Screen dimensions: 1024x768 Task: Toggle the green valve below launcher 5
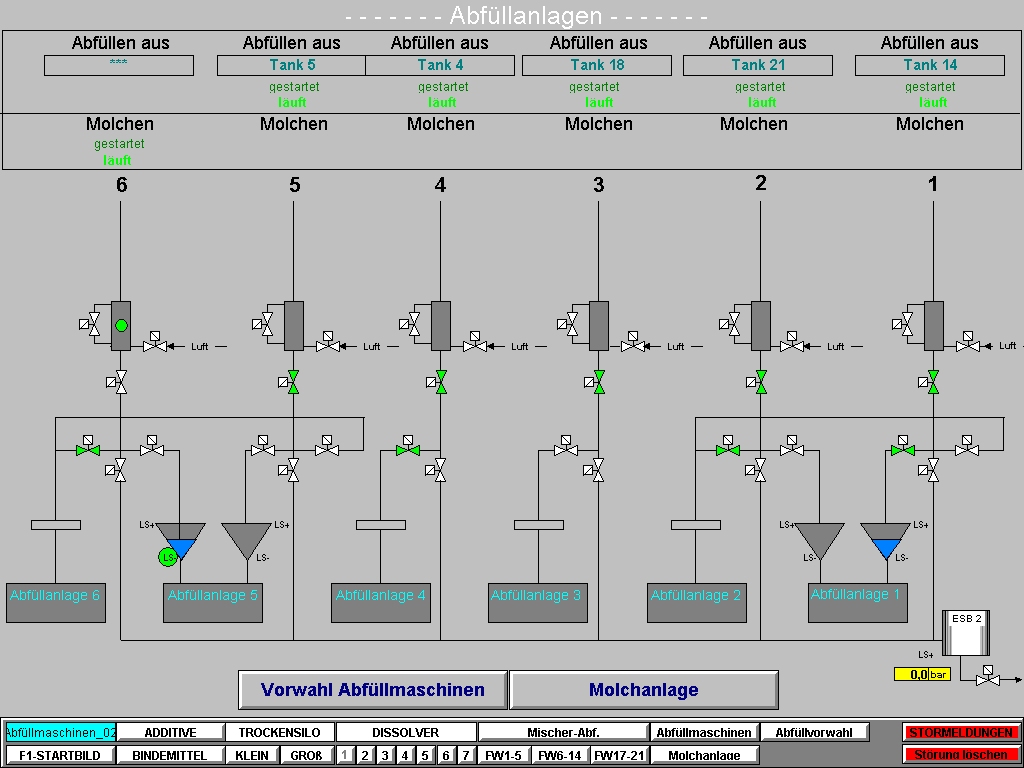coord(293,381)
